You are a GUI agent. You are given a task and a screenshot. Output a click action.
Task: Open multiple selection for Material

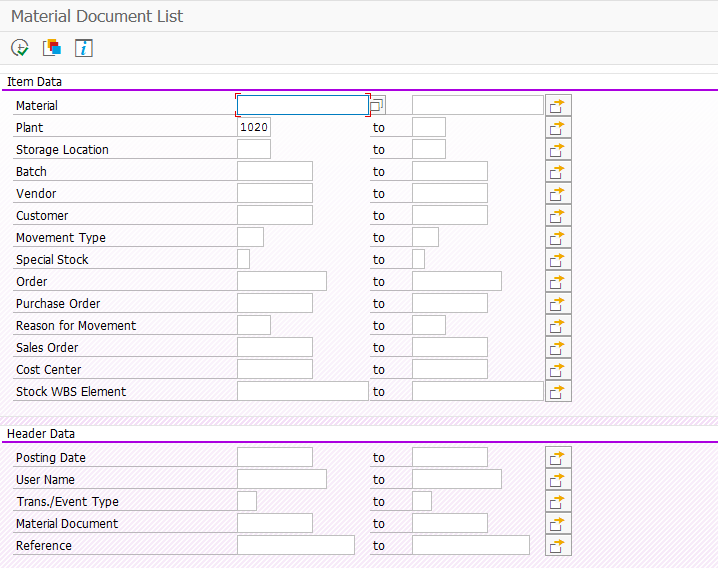point(558,106)
